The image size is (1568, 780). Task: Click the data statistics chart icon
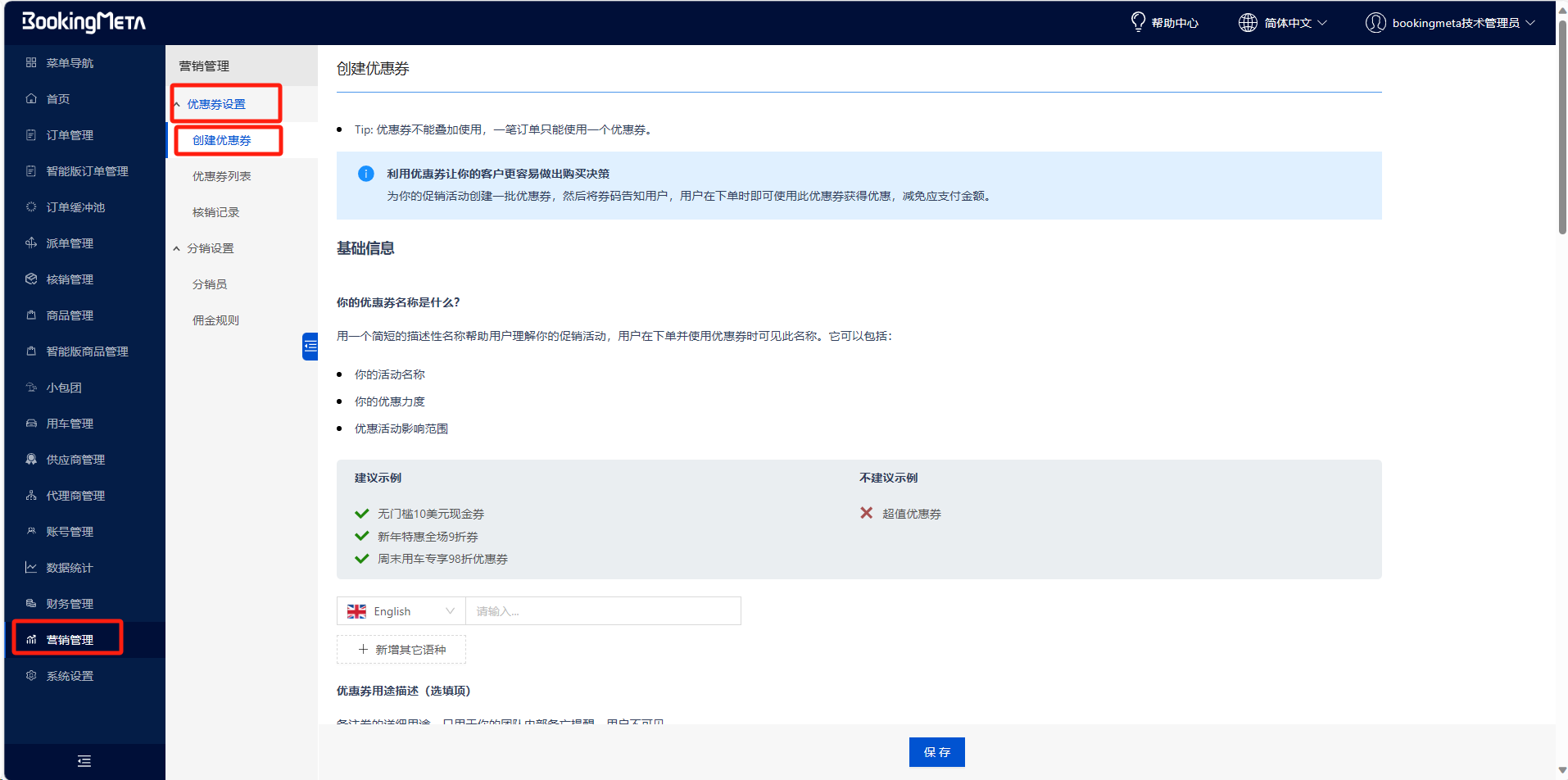(31, 568)
